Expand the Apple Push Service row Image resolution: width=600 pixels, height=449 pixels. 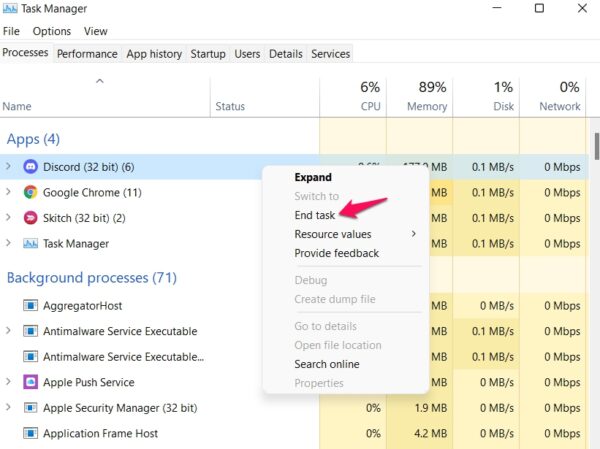[8, 382]
